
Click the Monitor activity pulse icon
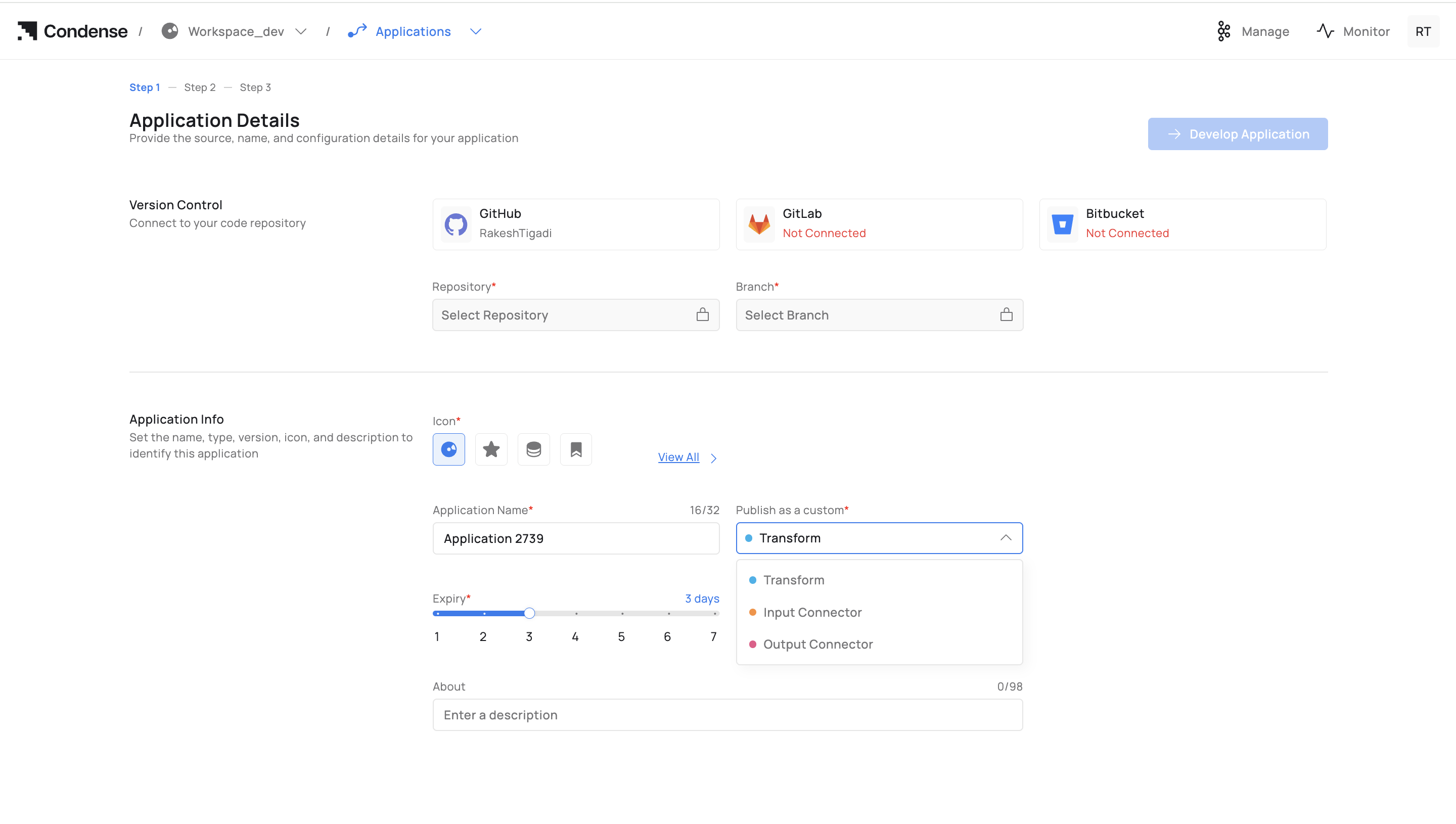pyautogui.click(x=1325, y=32)
